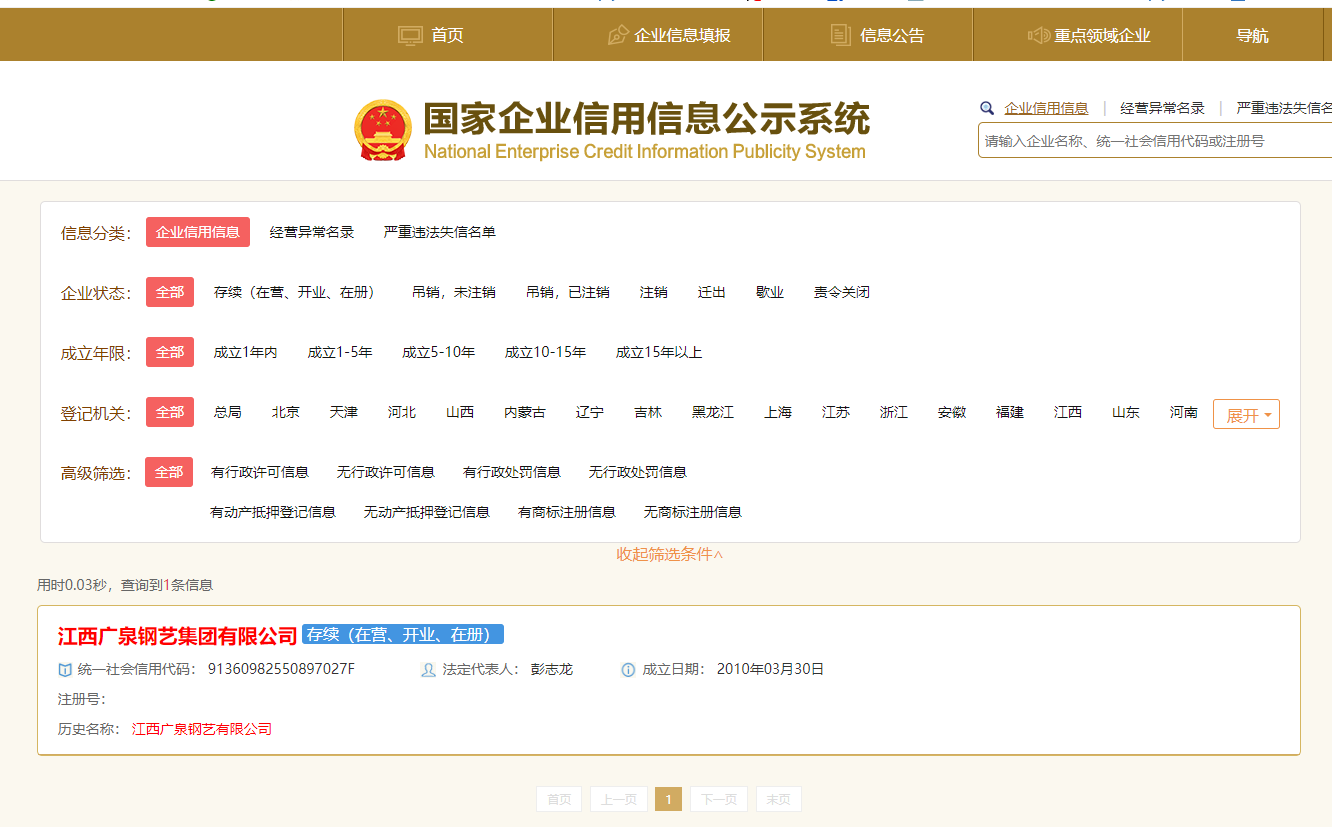This screenshot has height=827, width=1332.
Task: Filter by 迁出 status
Action: point(712,292)
